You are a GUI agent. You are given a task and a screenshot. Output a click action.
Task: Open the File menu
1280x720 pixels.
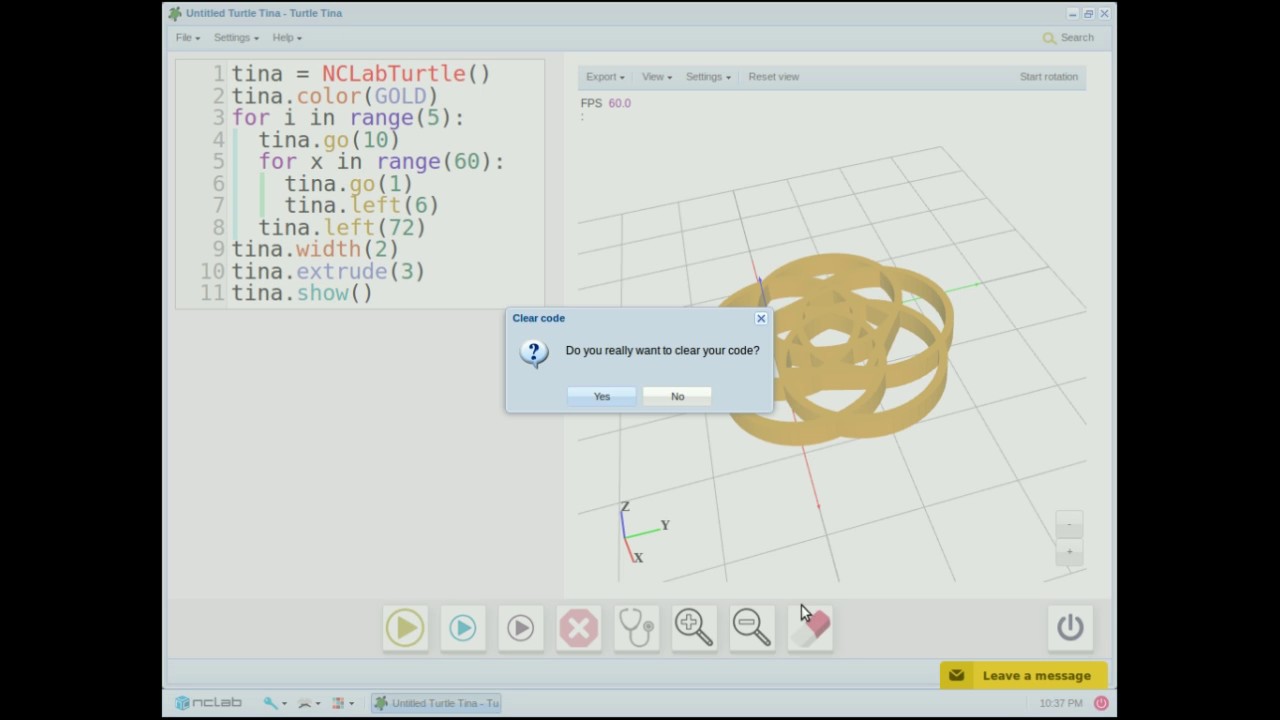(x=188, y=38)
